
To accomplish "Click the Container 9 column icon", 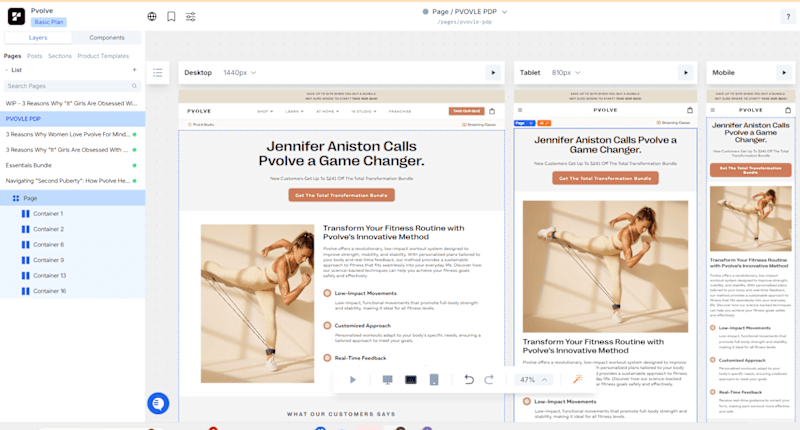I will tap(26, 260).
